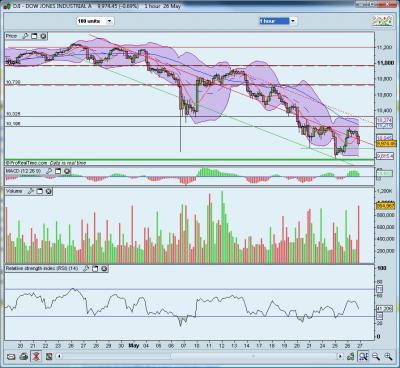The height and width of the screenshot is (368, 400).
Task: Open RSI indicator settings wrench
Action: 86,268
